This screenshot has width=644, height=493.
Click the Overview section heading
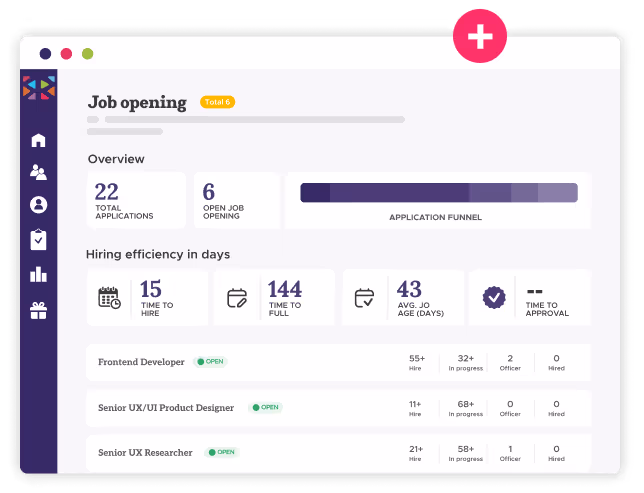pos(116,159)
